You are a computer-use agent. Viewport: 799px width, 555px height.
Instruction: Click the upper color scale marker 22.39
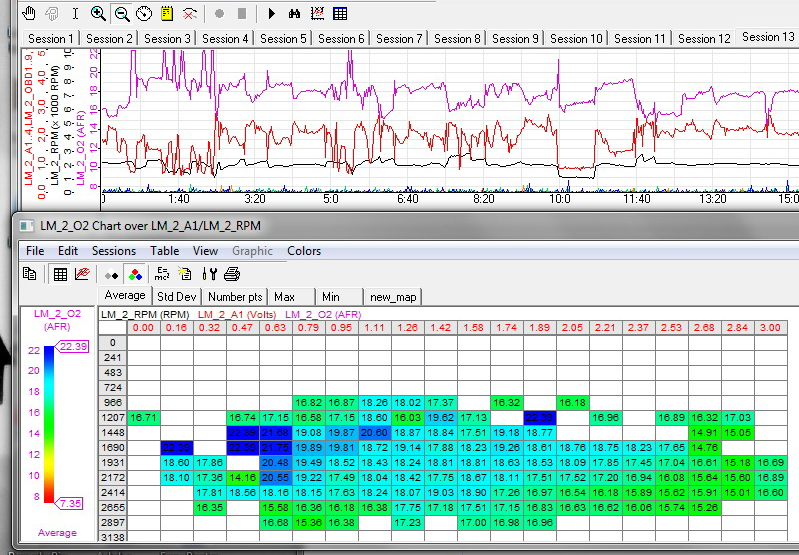click(x=72, y=347)
